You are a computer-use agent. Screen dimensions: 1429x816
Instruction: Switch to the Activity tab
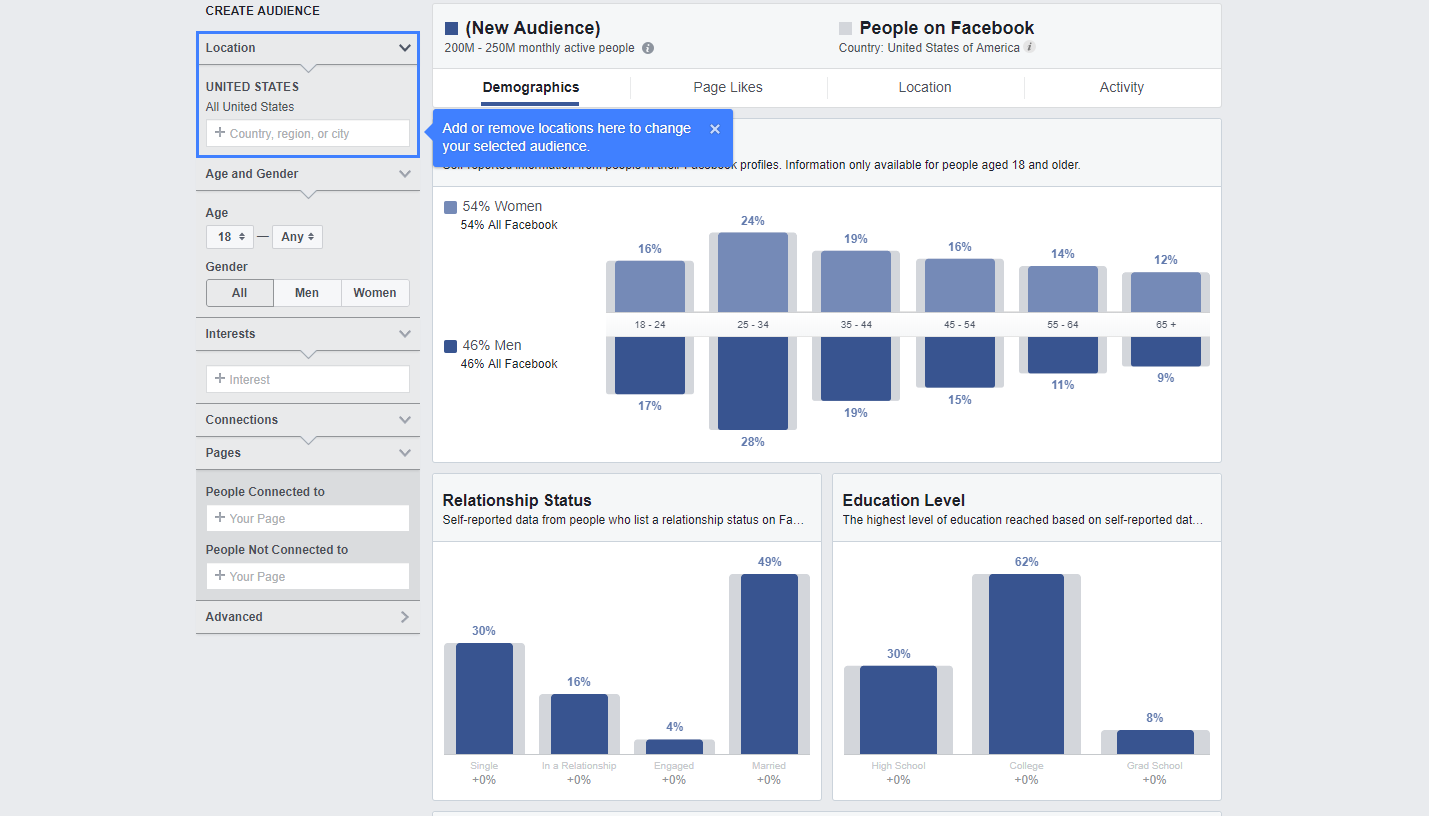click(1121, 87)
